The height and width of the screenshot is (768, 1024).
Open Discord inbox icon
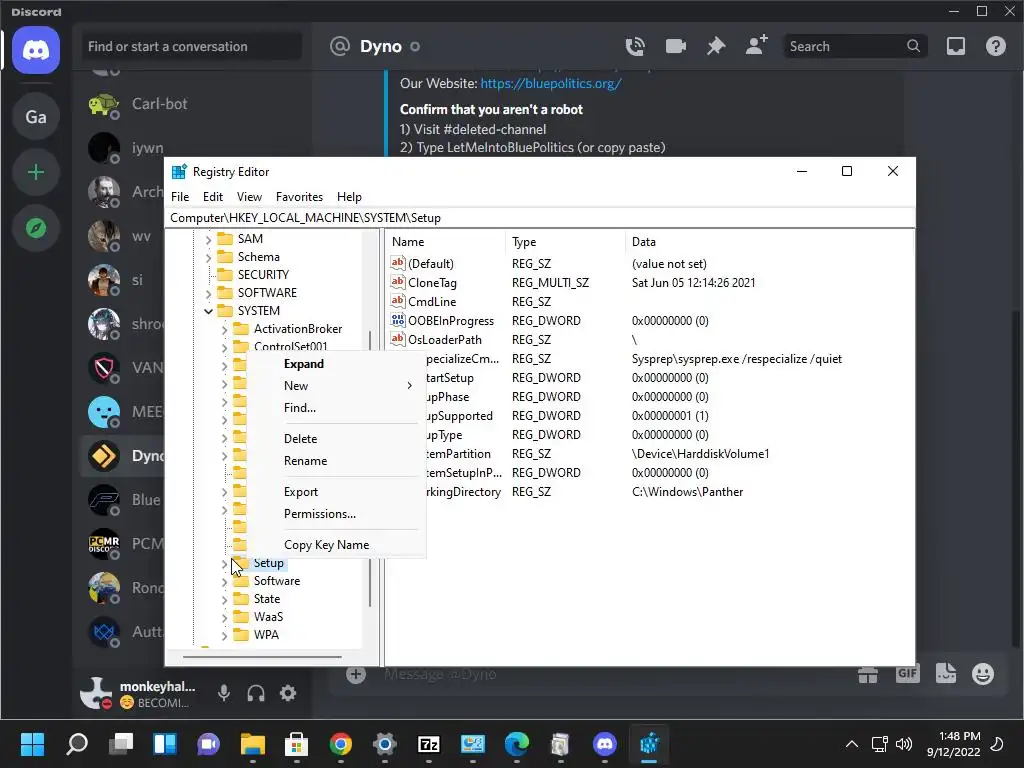tap(955, 46)
